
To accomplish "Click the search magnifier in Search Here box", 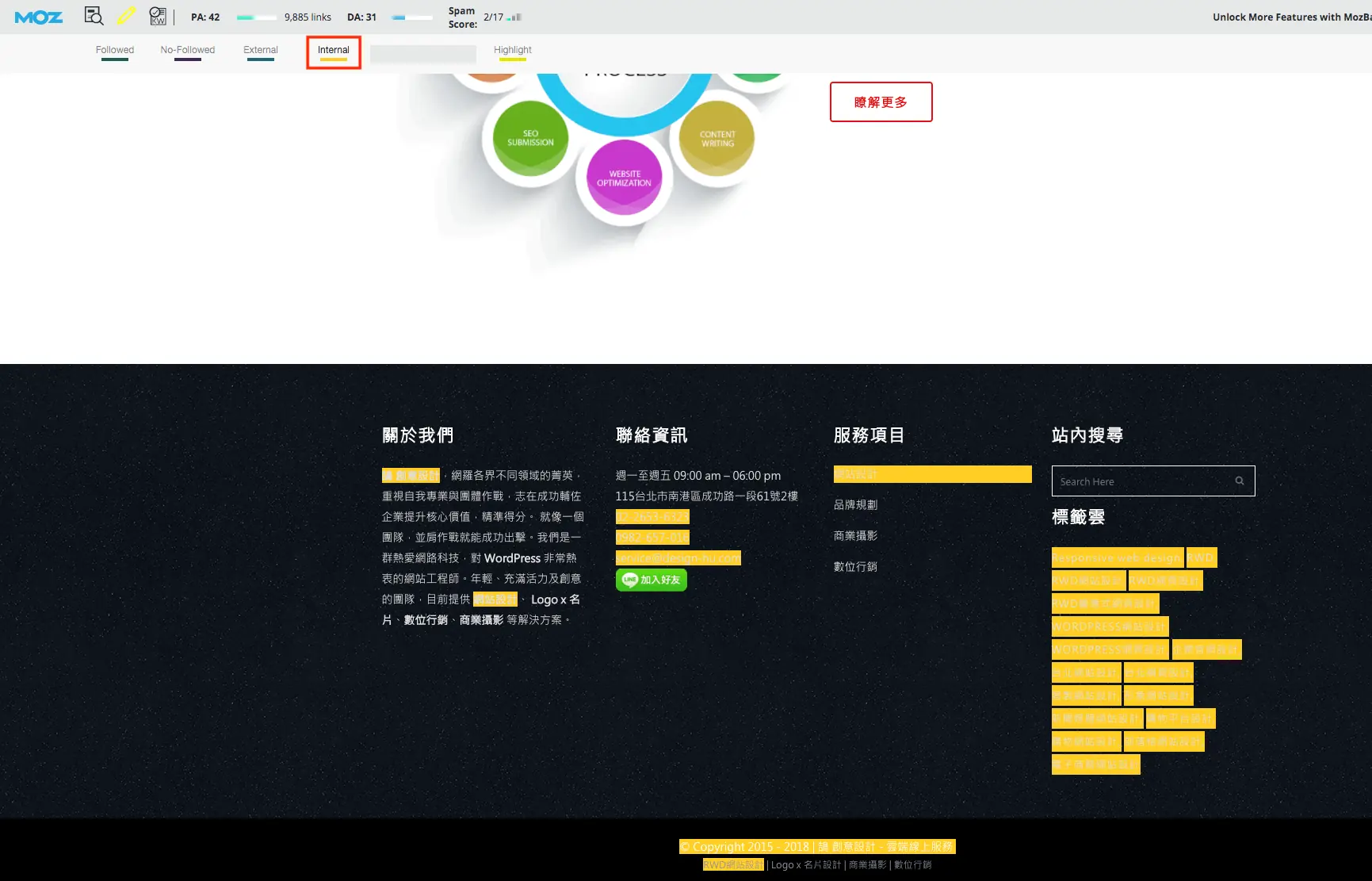I will (1240, 481).
